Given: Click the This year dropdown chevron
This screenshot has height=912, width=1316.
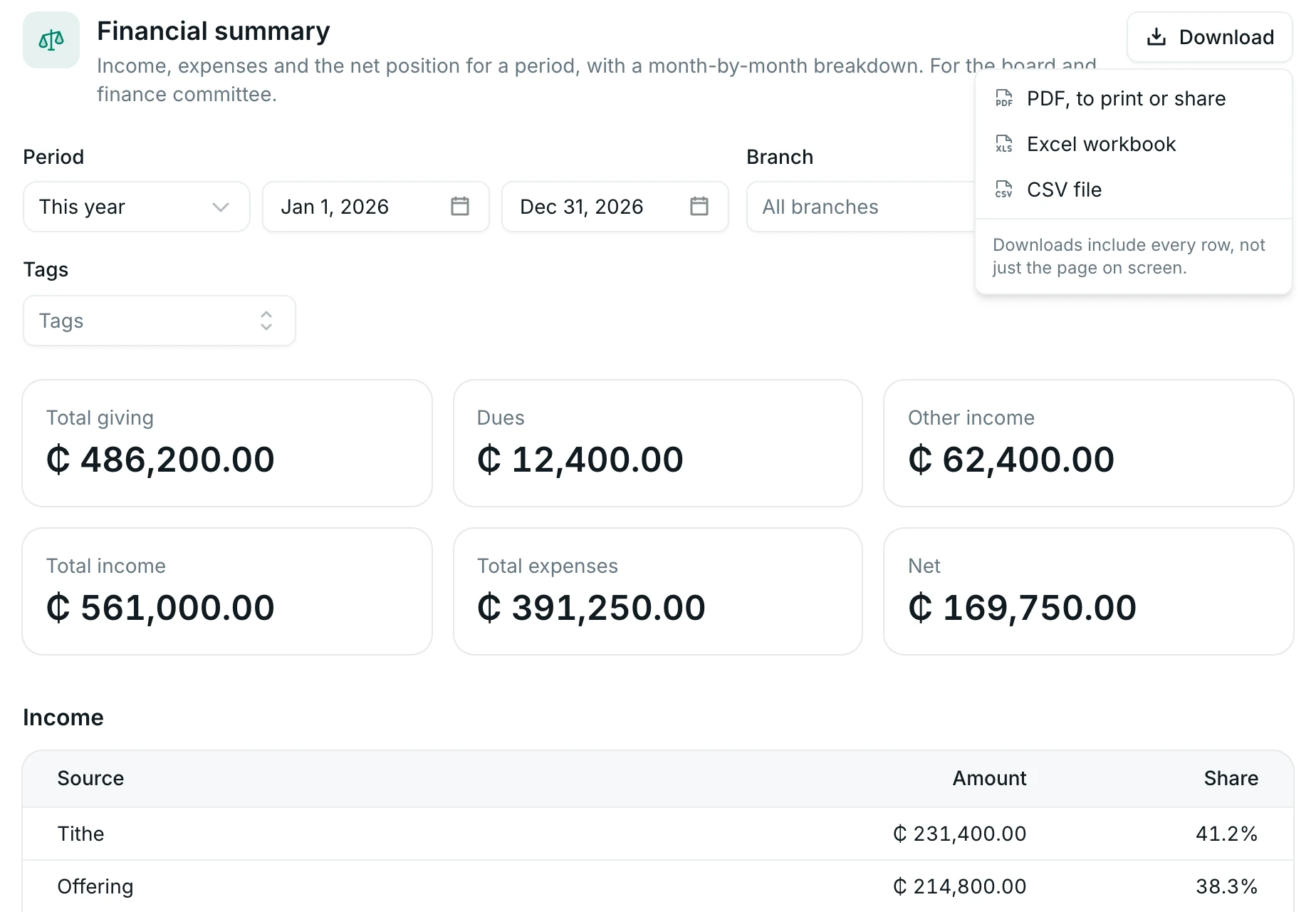Looking at the screenshot, I should [221, 207].
